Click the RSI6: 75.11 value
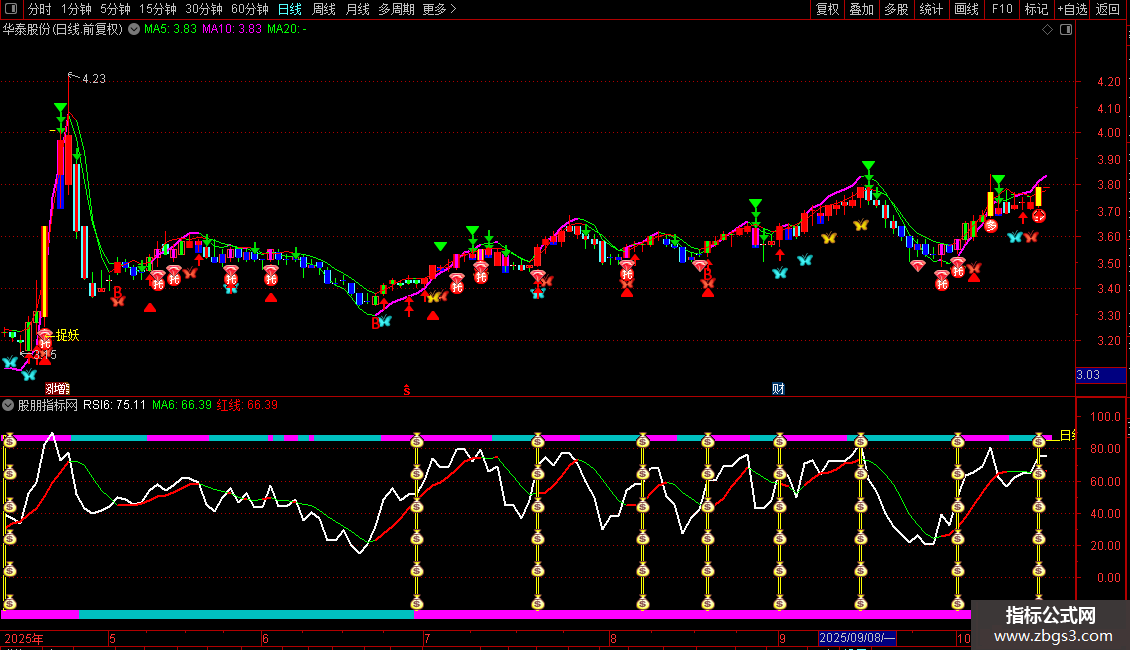This screenshot has height=650, width=1130. tap(114, 405)
